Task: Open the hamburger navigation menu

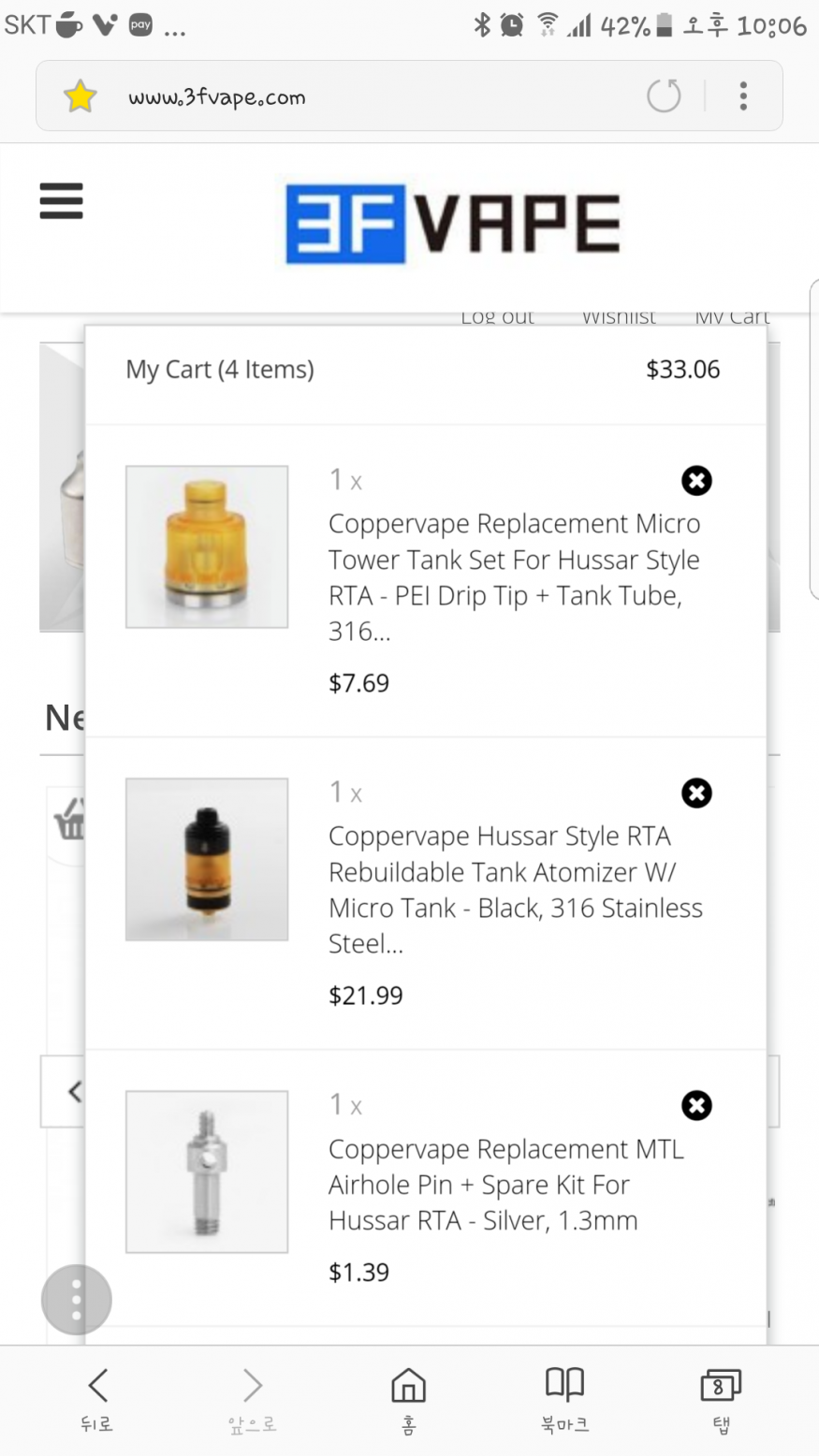Action: click(62, 201)
